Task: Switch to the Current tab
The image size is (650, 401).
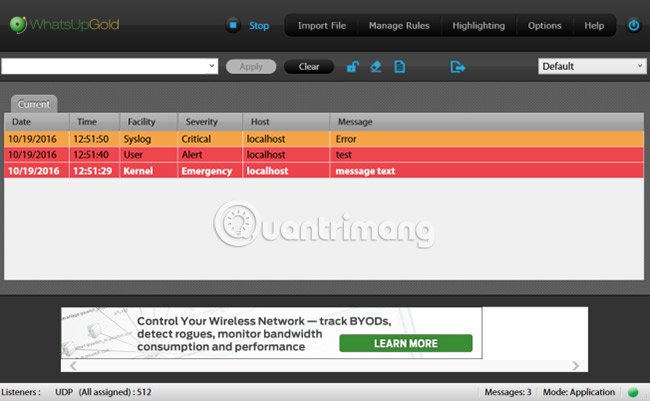Action: [x=34, y=104]
